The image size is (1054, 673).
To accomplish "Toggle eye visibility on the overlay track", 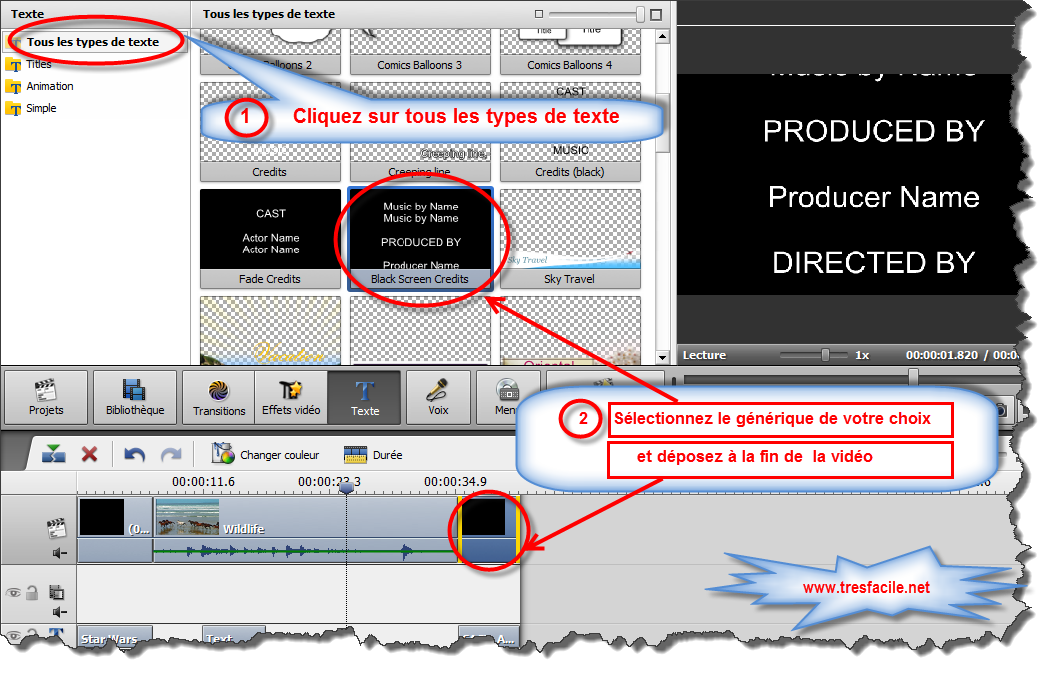I will (11, 592).
